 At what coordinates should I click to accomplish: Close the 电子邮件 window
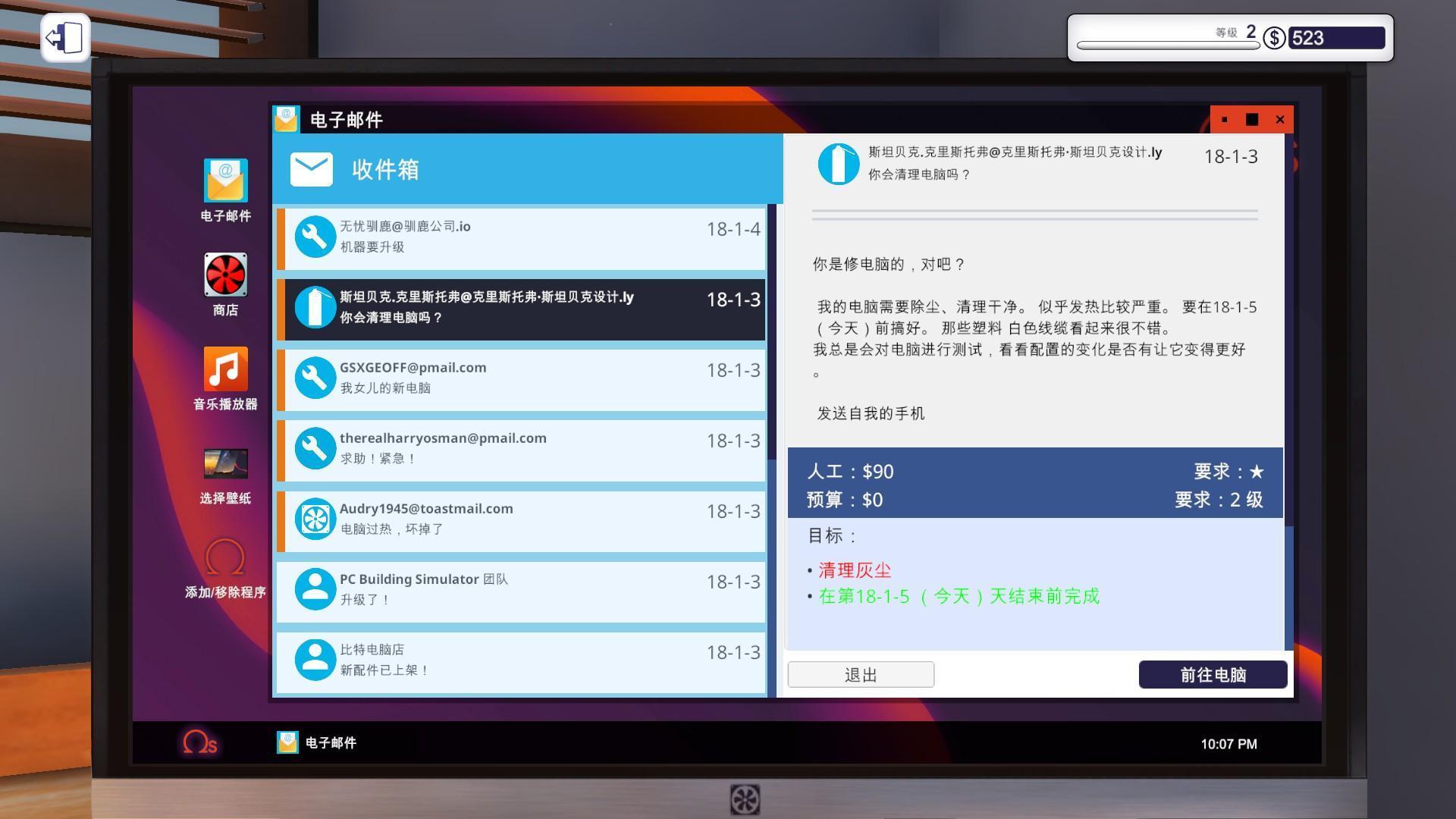1280,120
